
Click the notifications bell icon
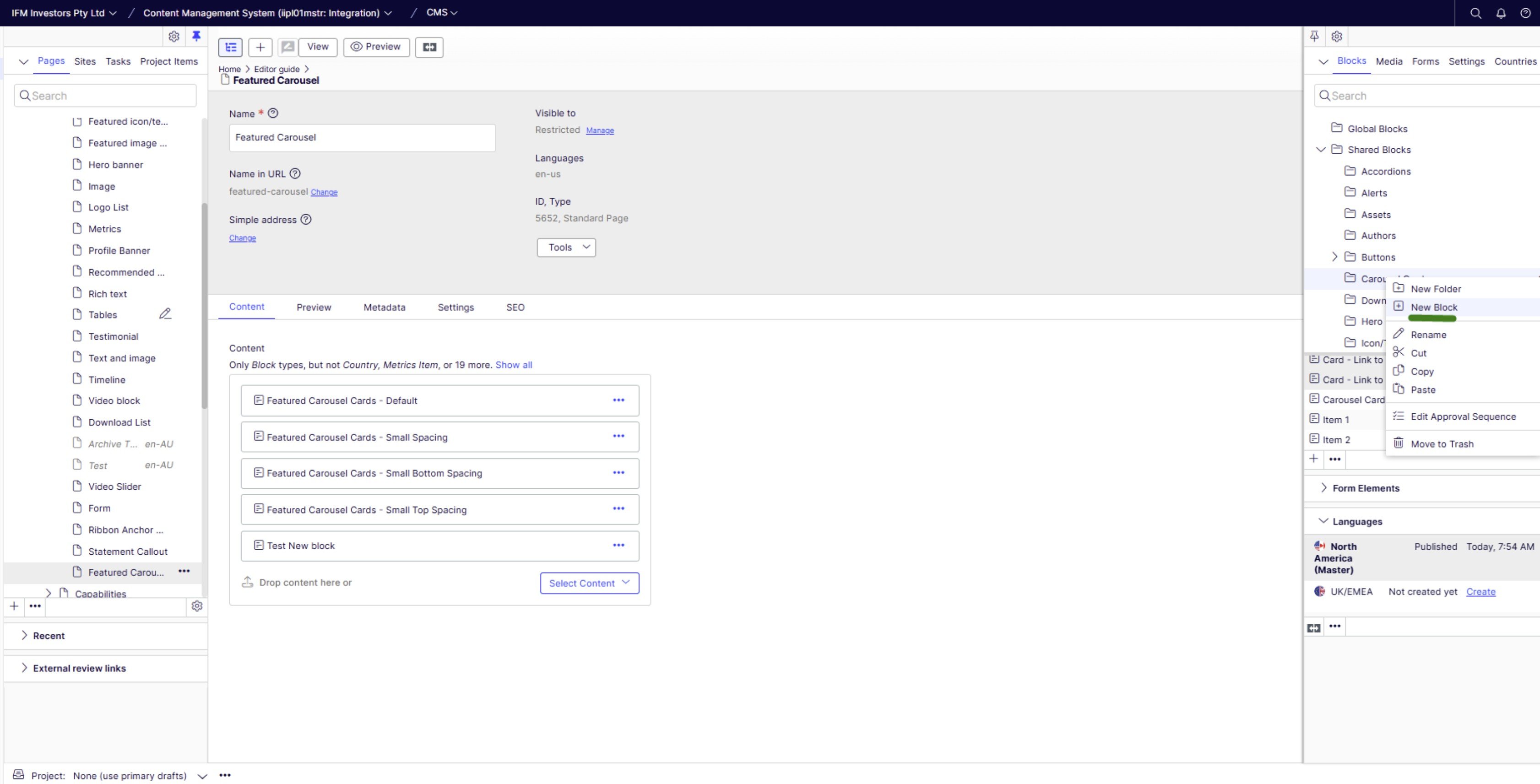1501,13
